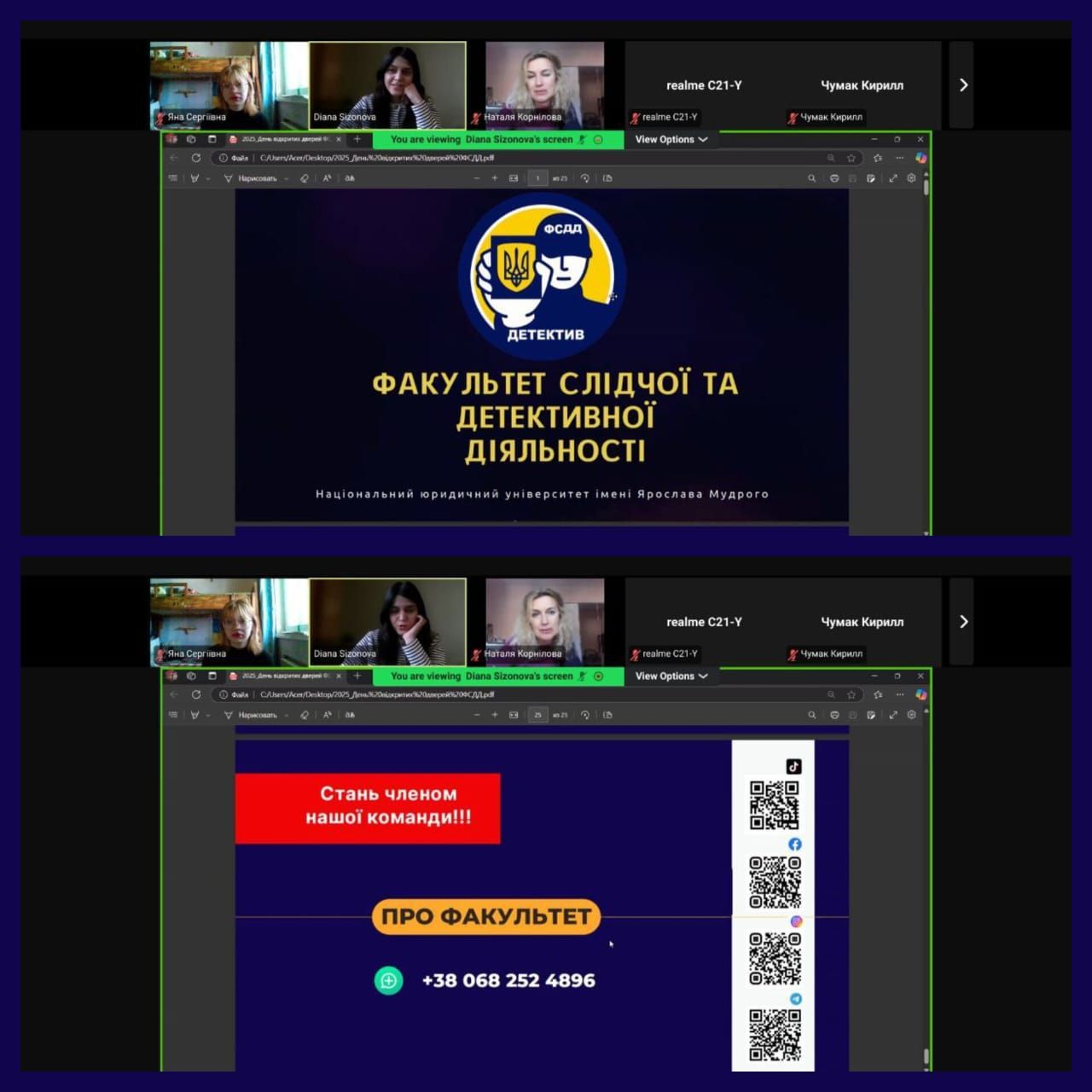Zoom out the PDF showing page 1
Viewport: 1092px width, 1092px height.
476,178
